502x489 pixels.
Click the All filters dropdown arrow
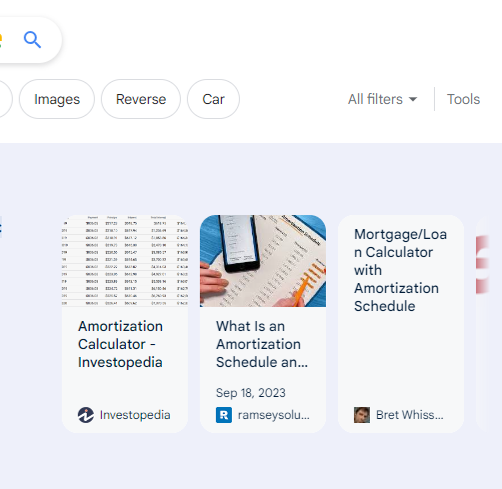click(413, 99)
